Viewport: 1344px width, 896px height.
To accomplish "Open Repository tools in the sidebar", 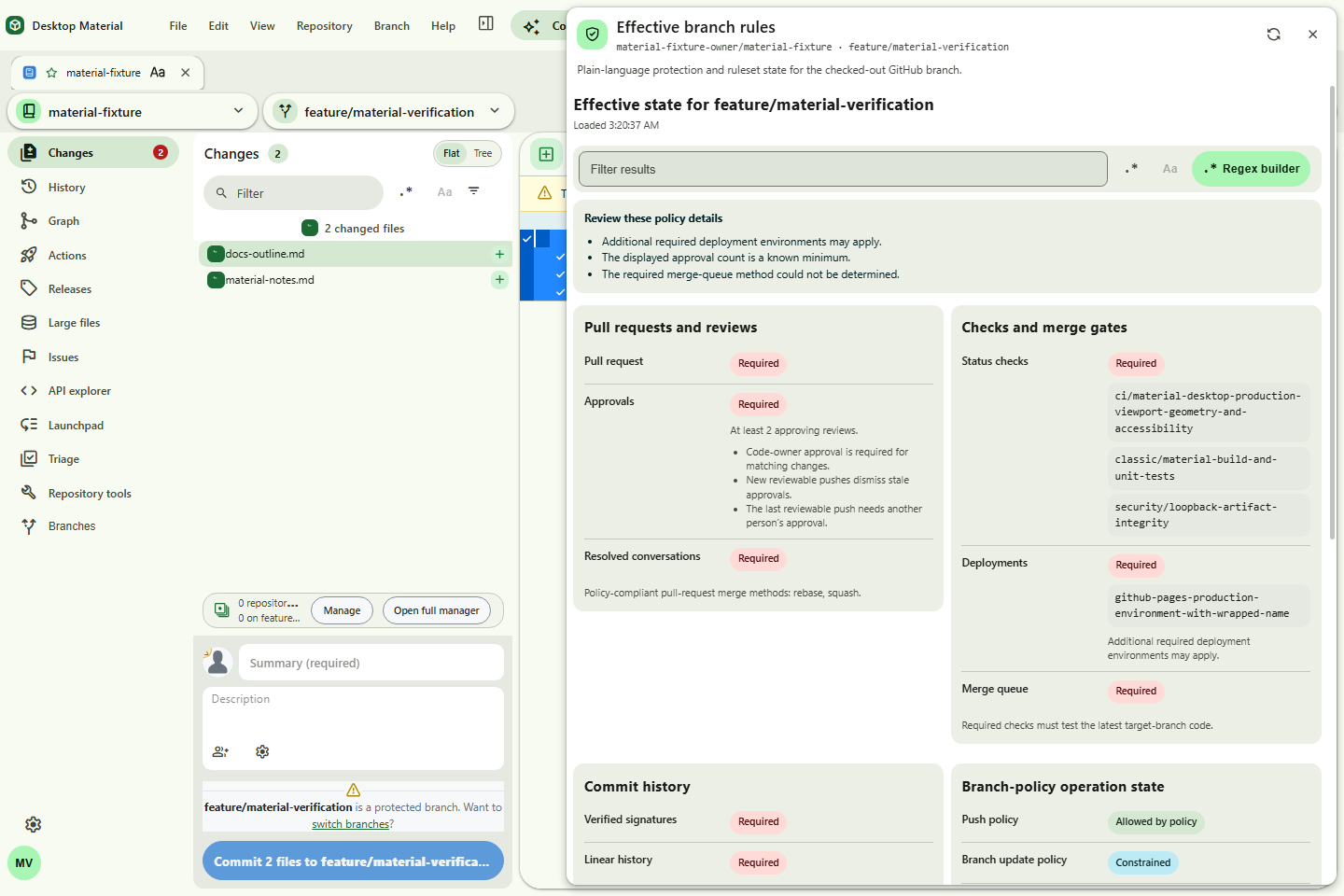I will [x=93, y=494].
